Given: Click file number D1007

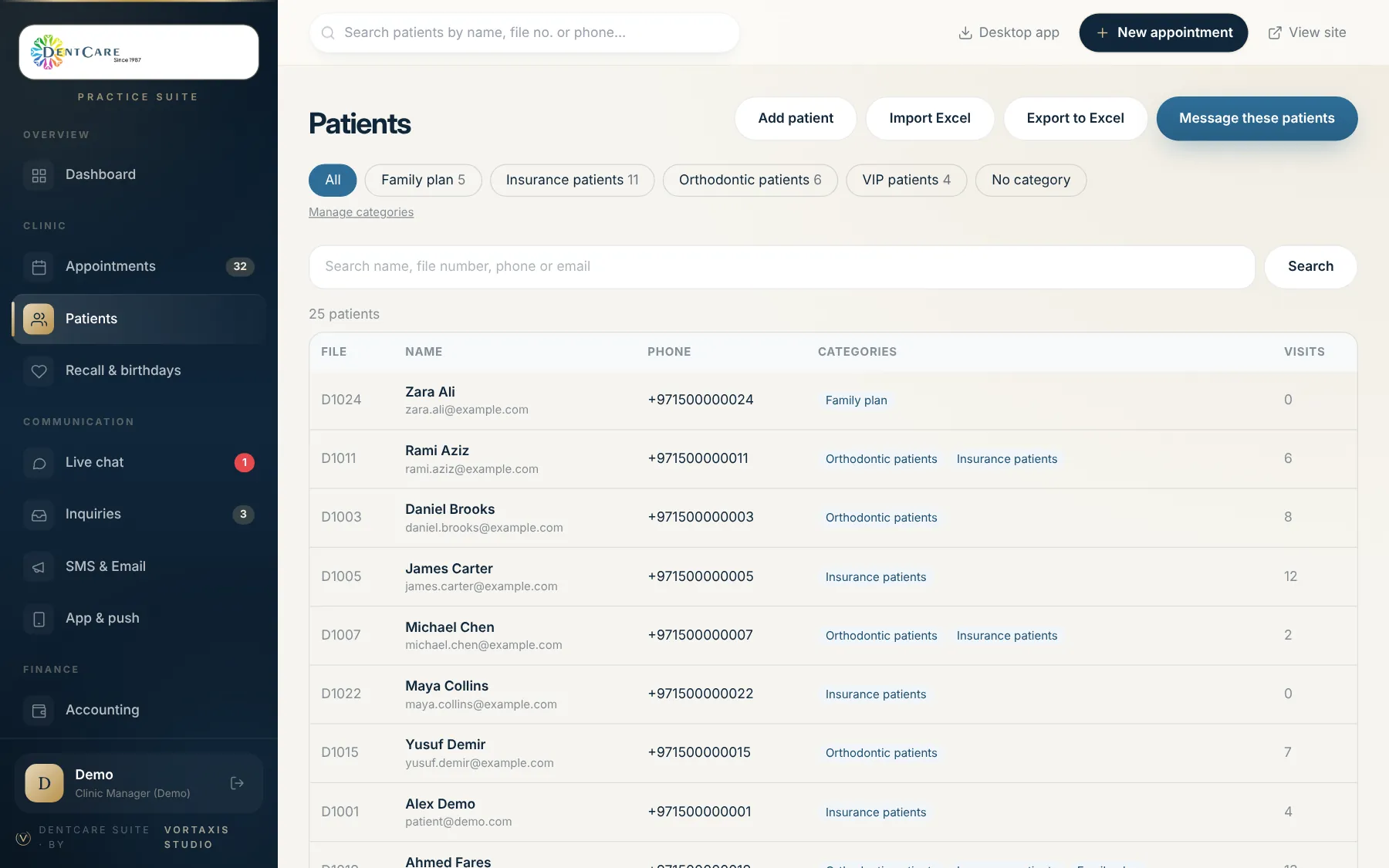Looking at the screenshot, I should point(340,635).
